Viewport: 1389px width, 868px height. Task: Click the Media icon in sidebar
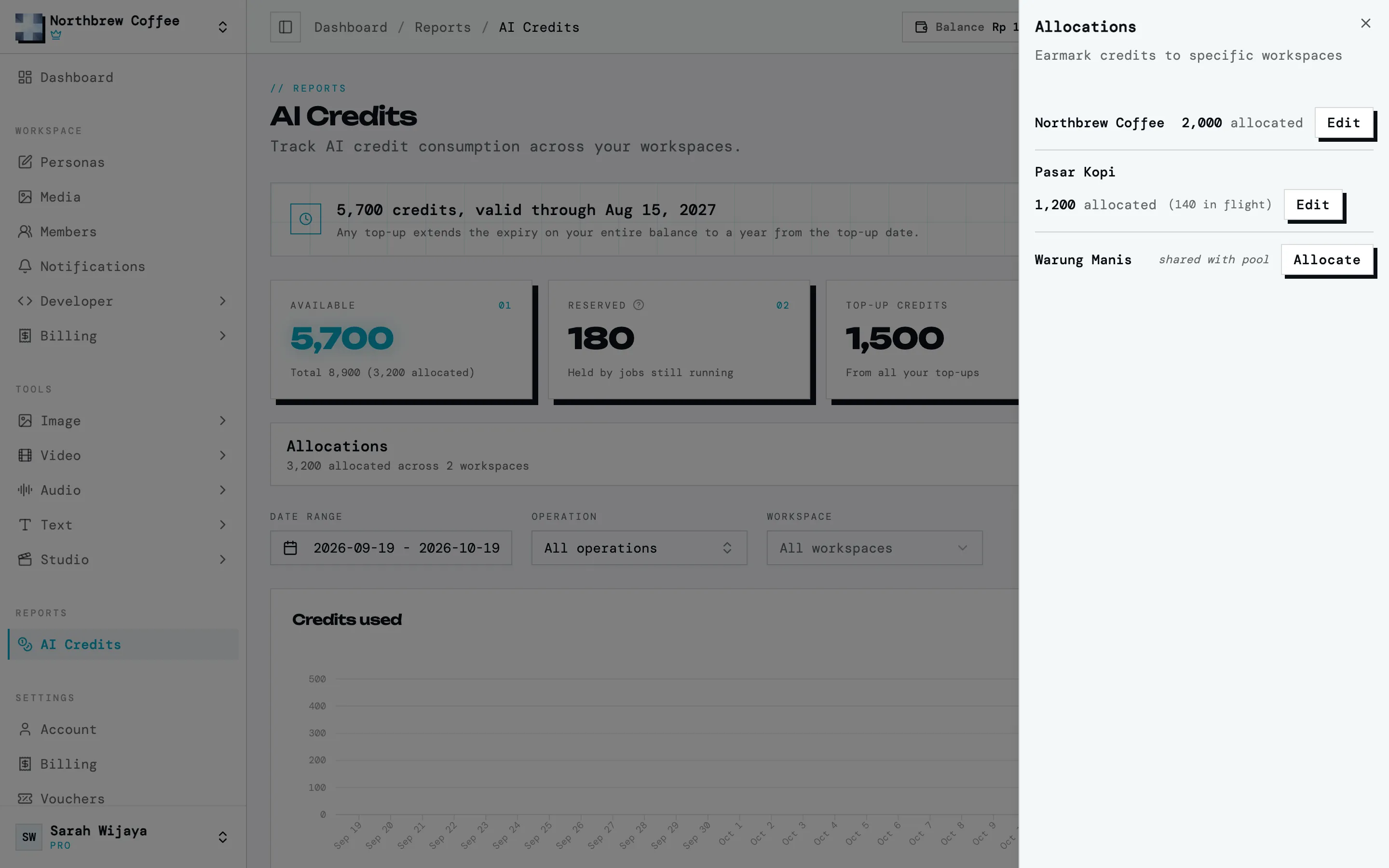25,197
